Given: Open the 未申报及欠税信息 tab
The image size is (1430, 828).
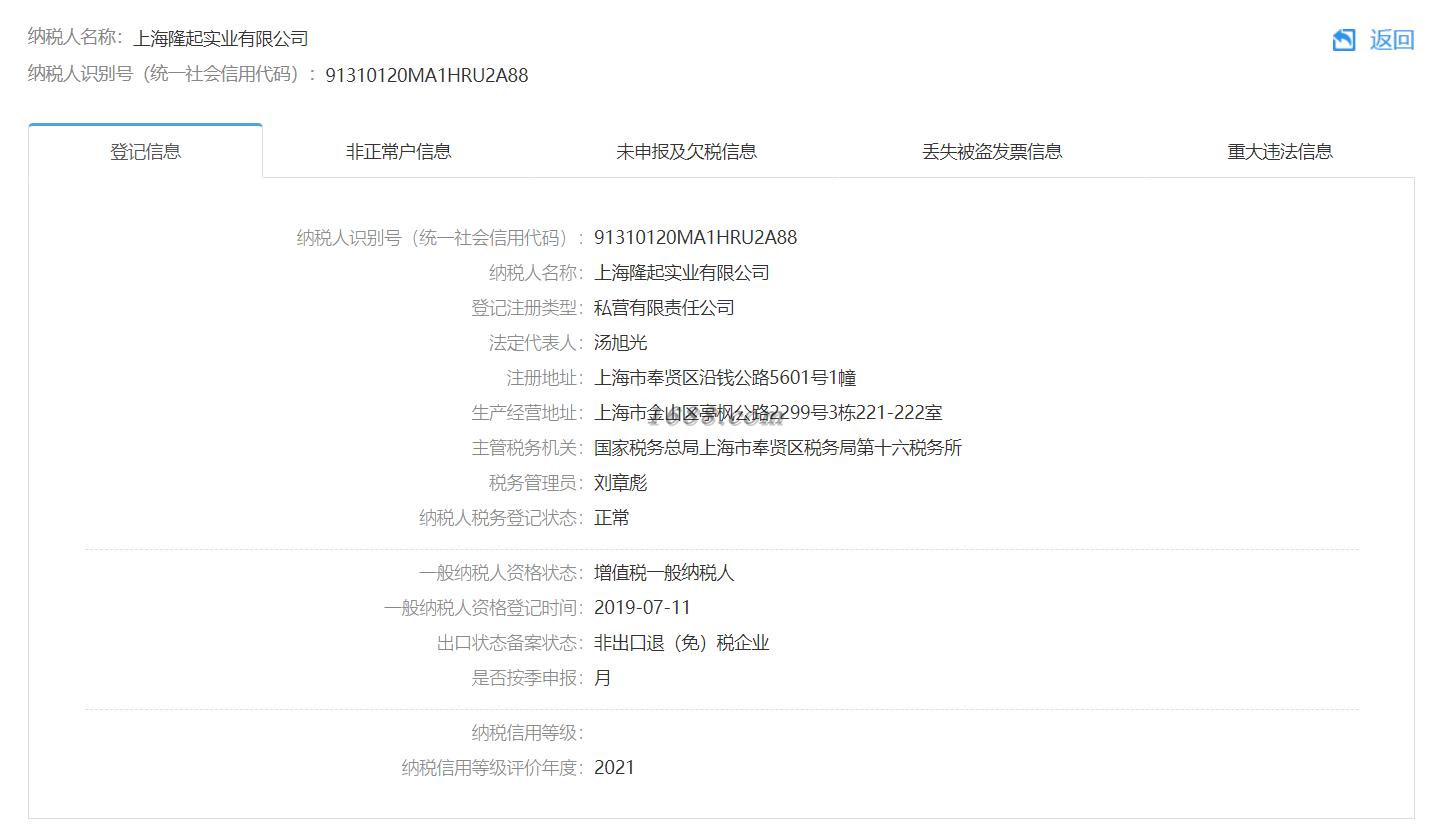Looking at the screenshot, I should coord(686,151).
